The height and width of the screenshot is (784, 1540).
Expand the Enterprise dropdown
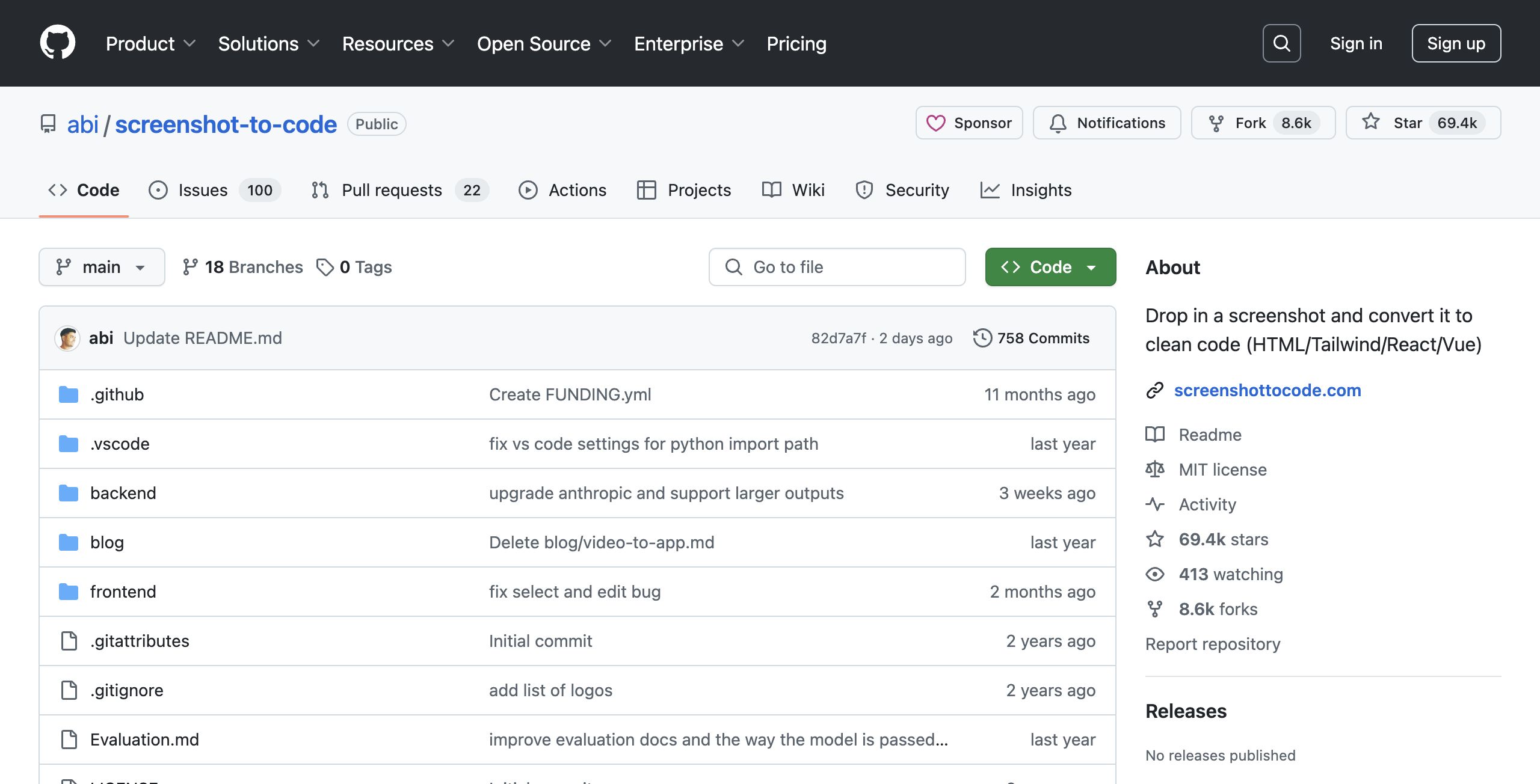pyautogui.click(x=689, y=43)
